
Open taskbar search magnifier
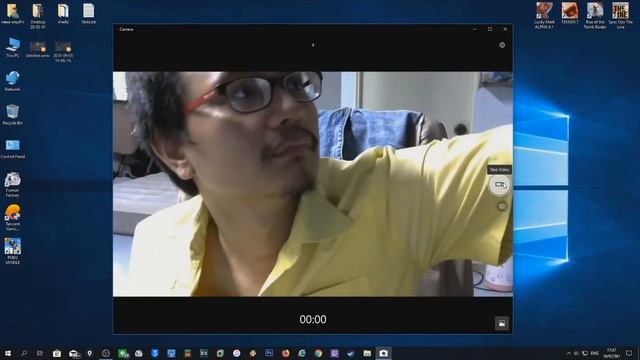(24, 353)
